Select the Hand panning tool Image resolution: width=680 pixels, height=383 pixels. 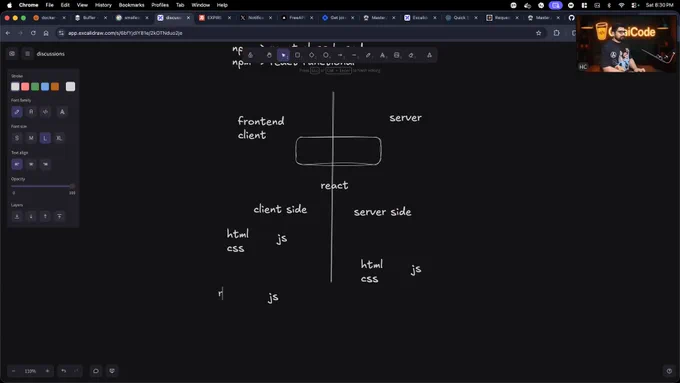269,55
